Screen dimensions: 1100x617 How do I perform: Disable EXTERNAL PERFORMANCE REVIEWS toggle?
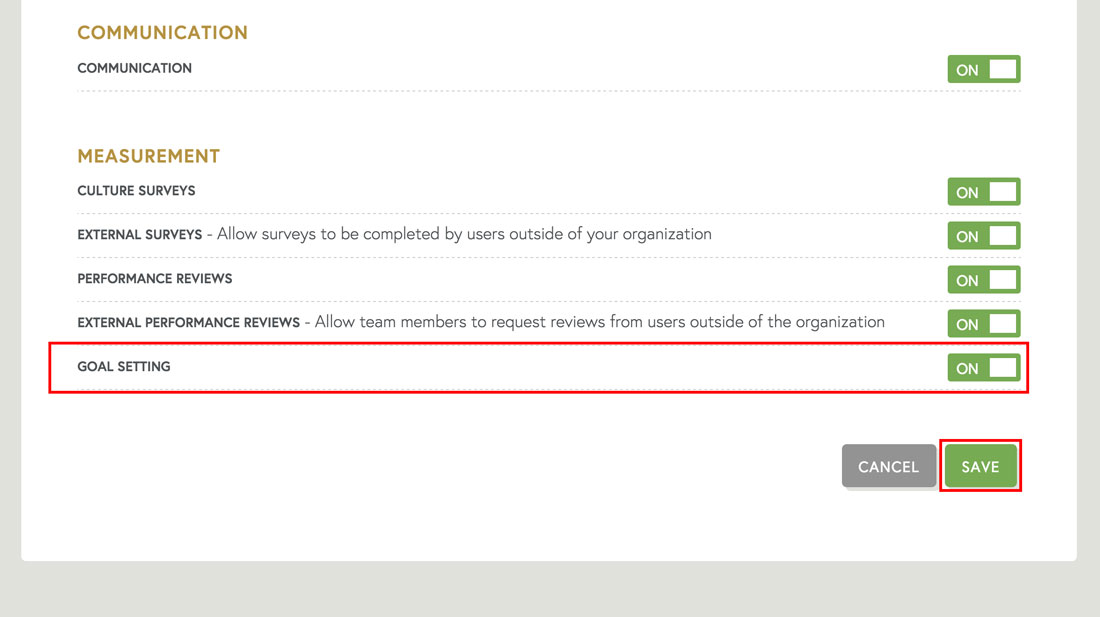(x=983, y=323)
